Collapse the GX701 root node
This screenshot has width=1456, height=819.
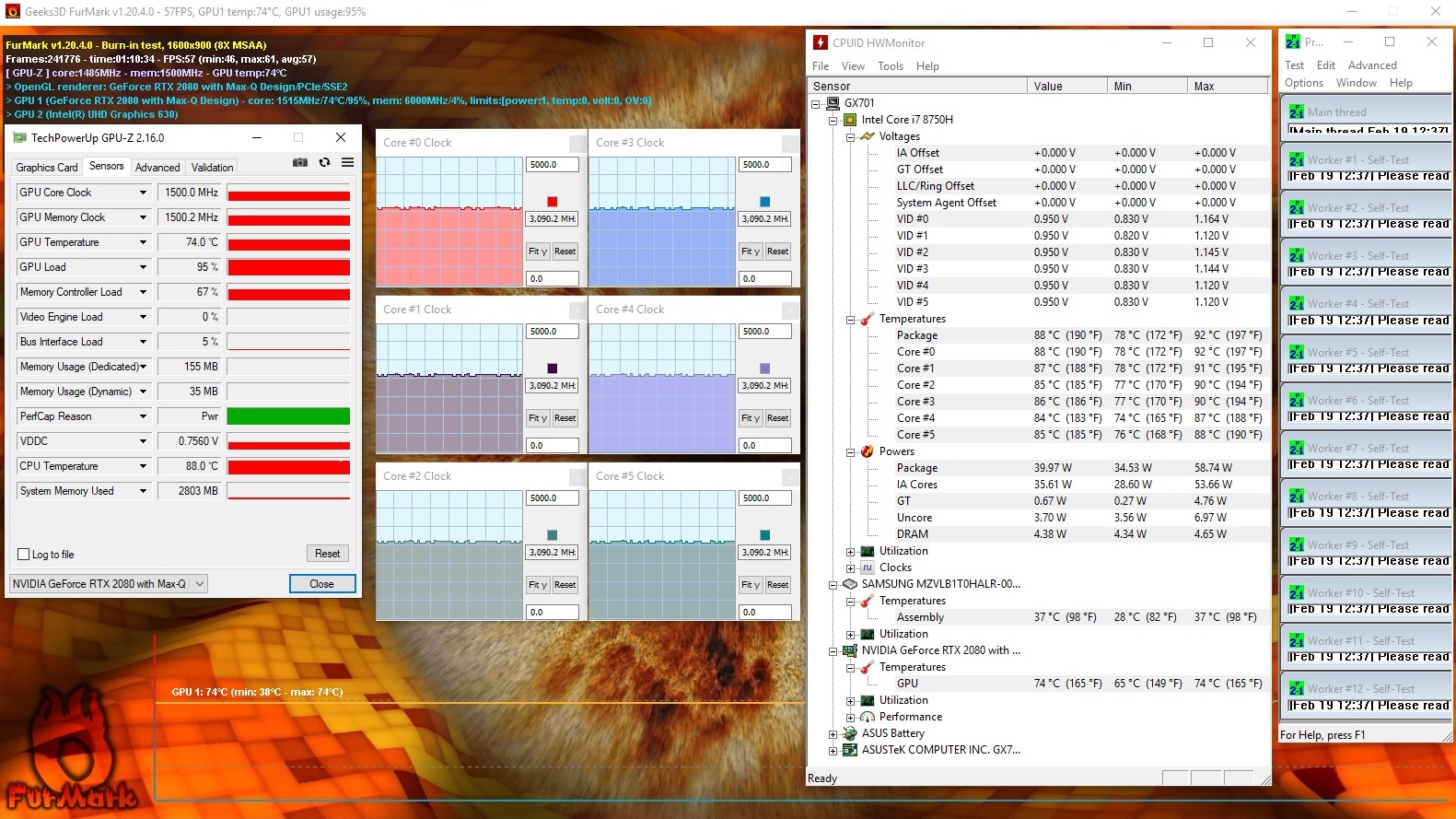click(815, 104)
